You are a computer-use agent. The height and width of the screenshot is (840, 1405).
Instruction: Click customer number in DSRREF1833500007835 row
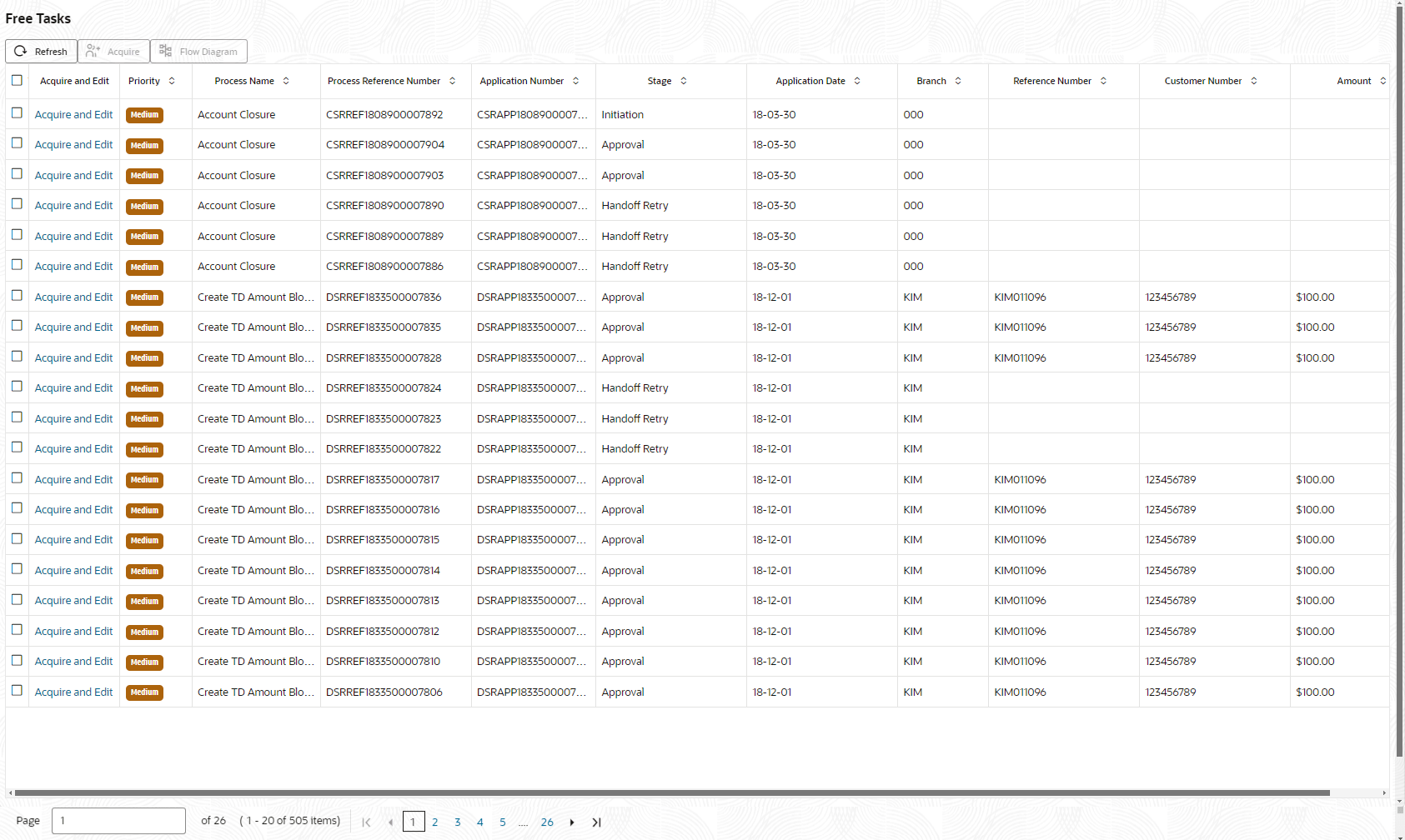(1171, 327)
